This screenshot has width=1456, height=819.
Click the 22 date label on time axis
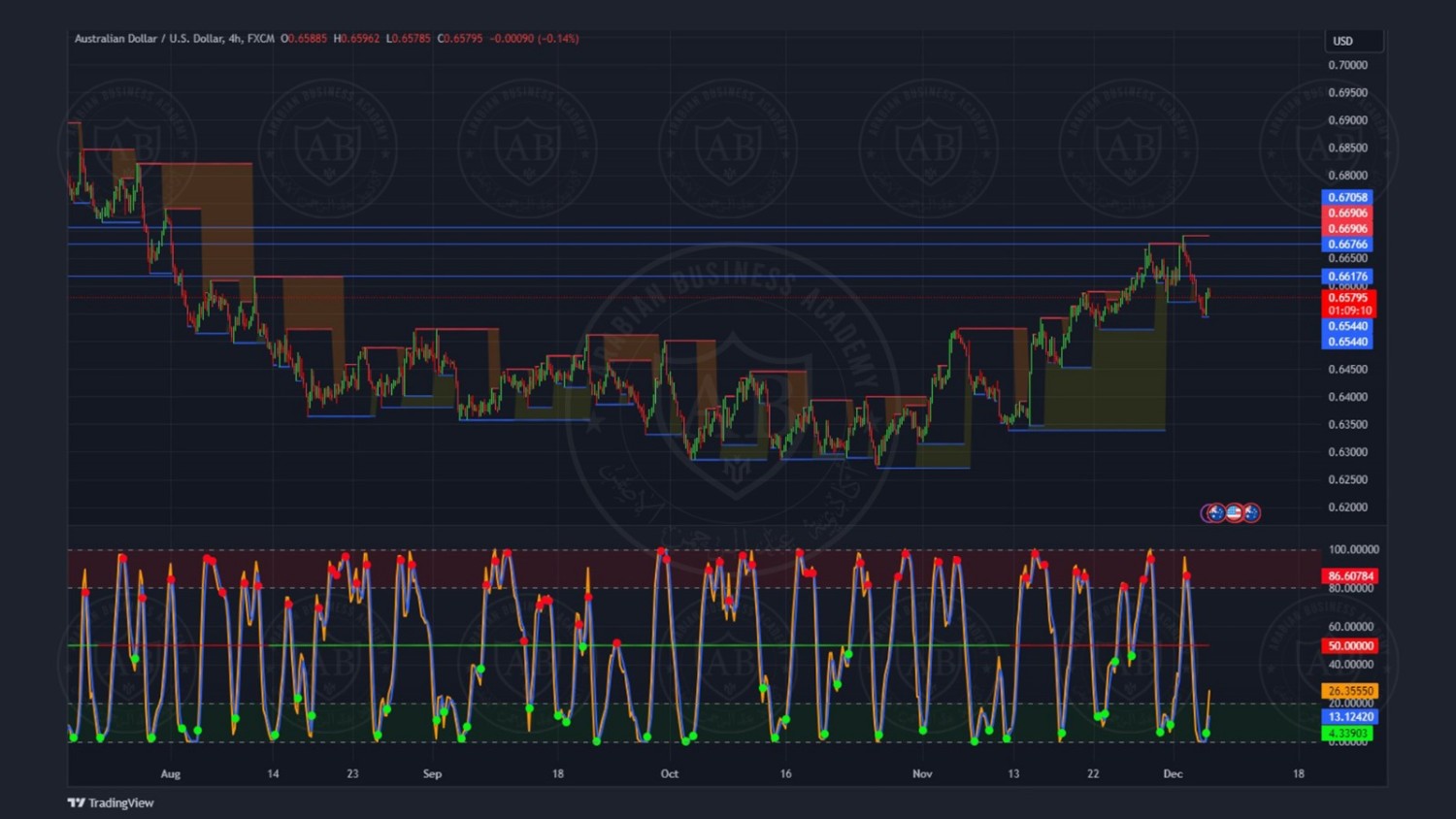[x=1093, y=774]
